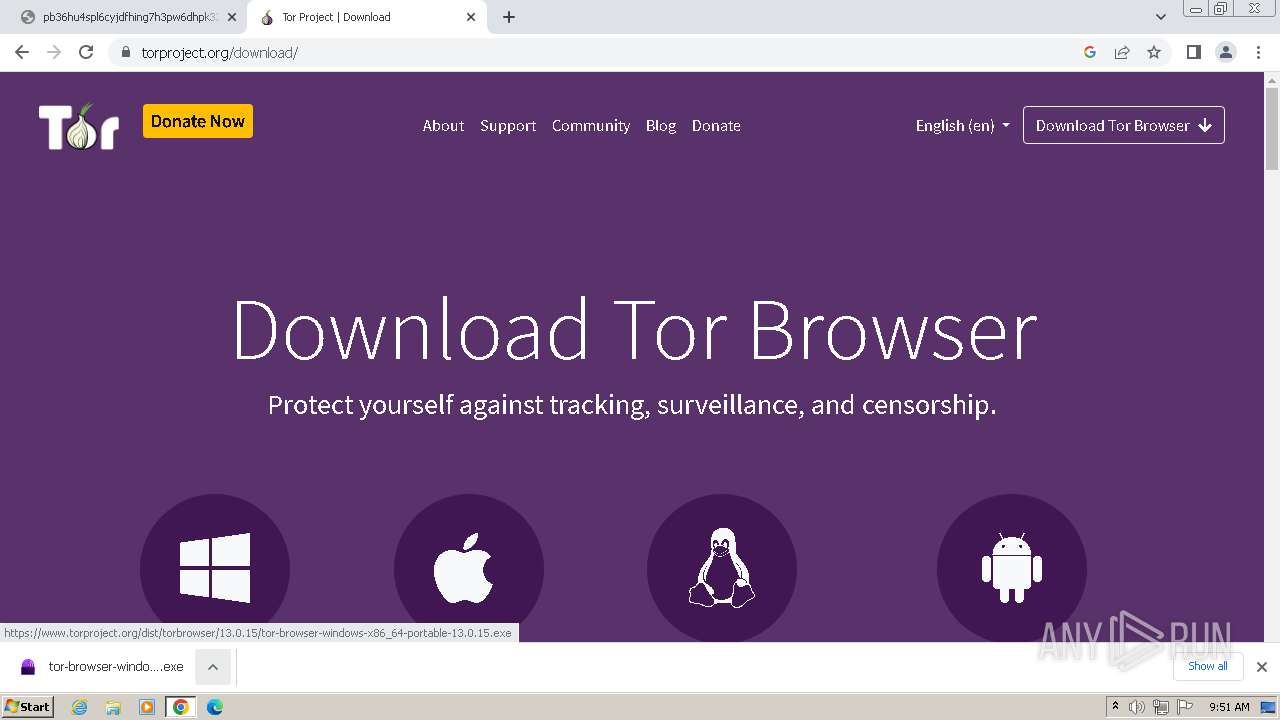Image resolution: width=1280 pixels, height=720 pixels.
Task: Open media player from taskbar
Action: [x=147, y=707]
